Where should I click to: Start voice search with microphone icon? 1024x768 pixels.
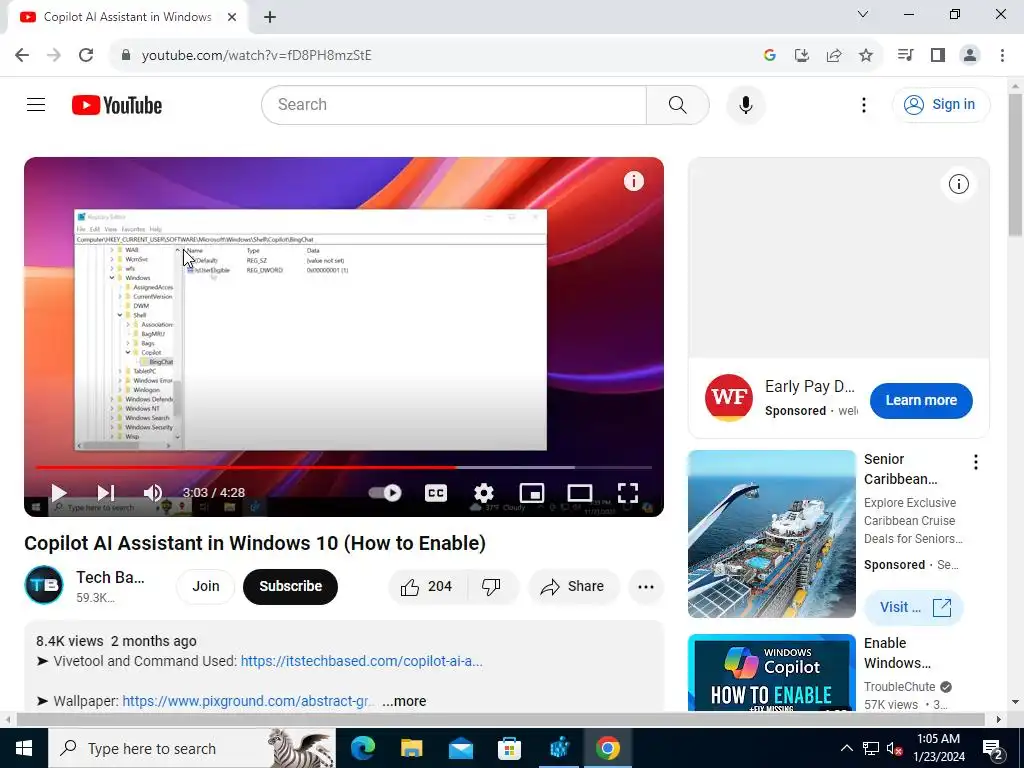click(x=745, y=104)
